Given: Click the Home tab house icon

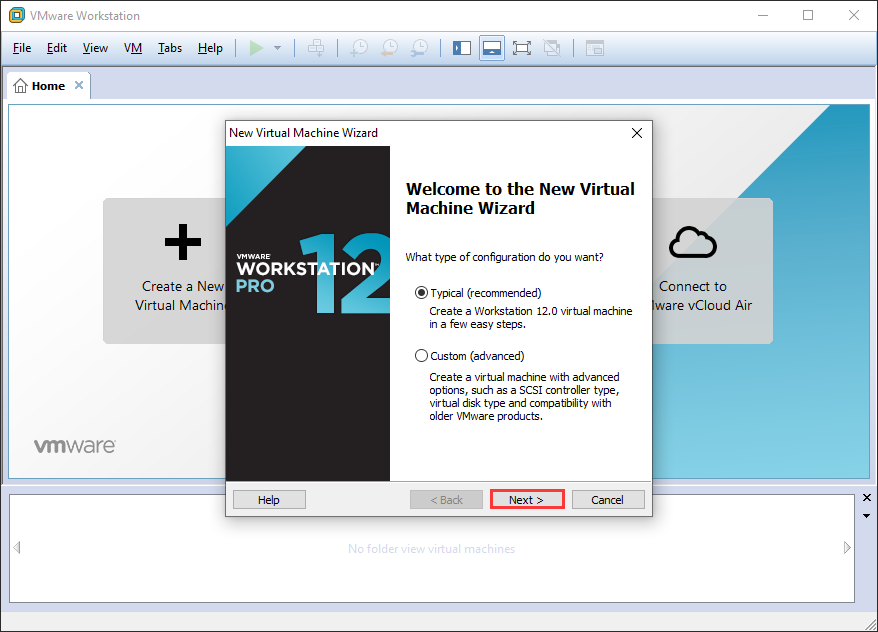Looking at the screenshot, I should pos(20,86).
